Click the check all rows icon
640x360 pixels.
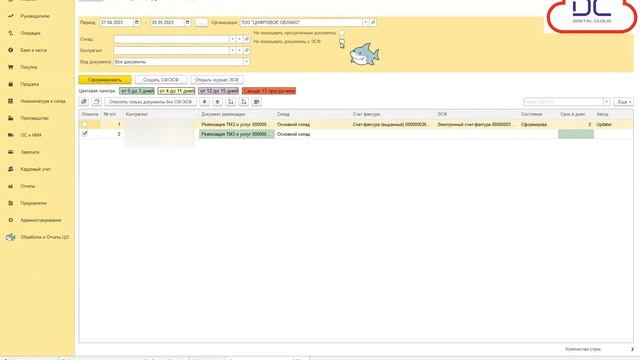[84, 102]
